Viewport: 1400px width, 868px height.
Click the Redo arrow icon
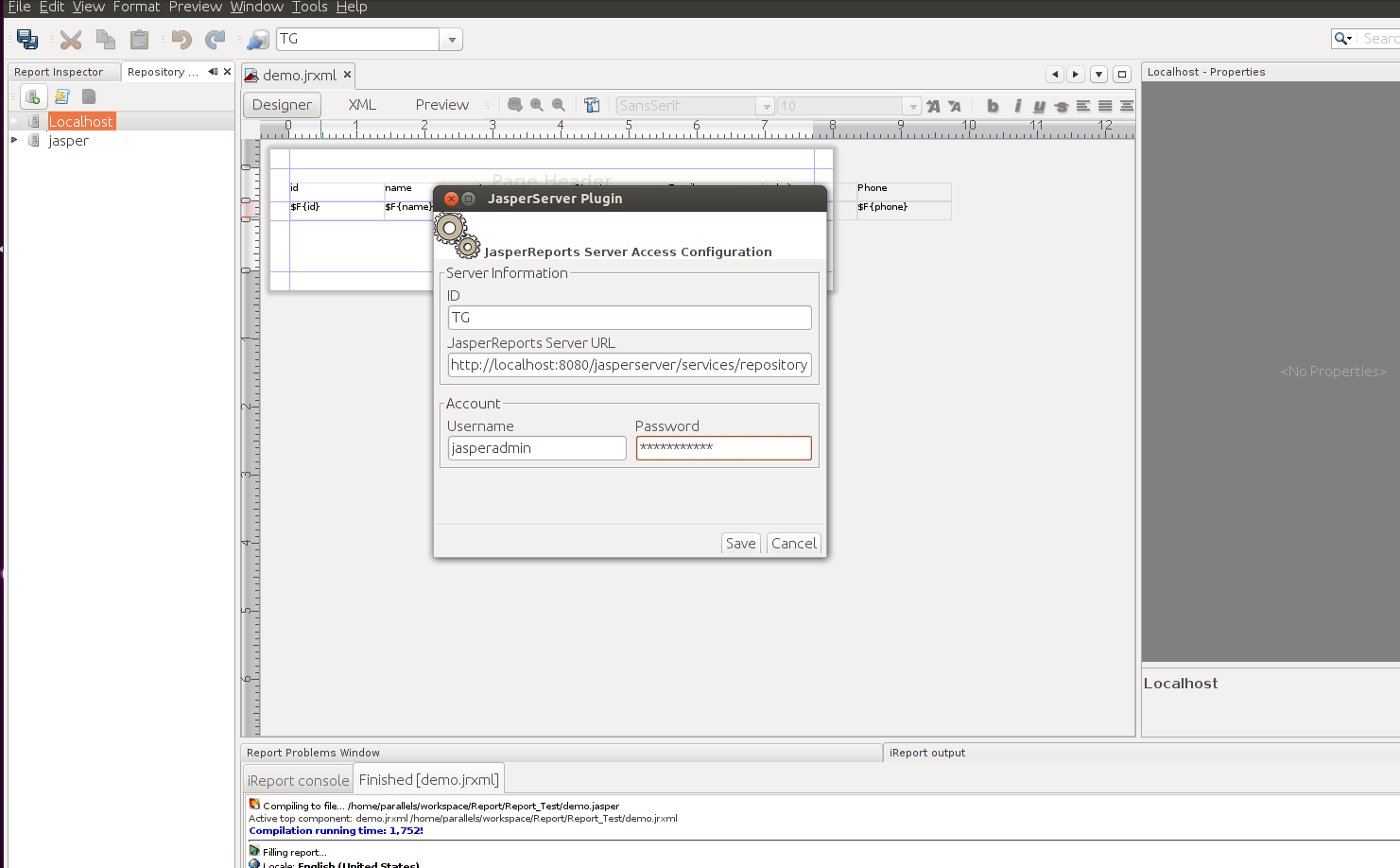[216, 40]
